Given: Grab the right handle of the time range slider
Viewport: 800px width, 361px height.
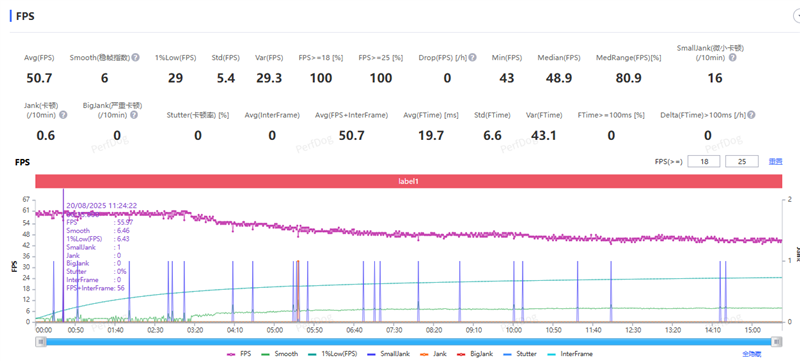Looking at the screenshot, I should (777, 342).
